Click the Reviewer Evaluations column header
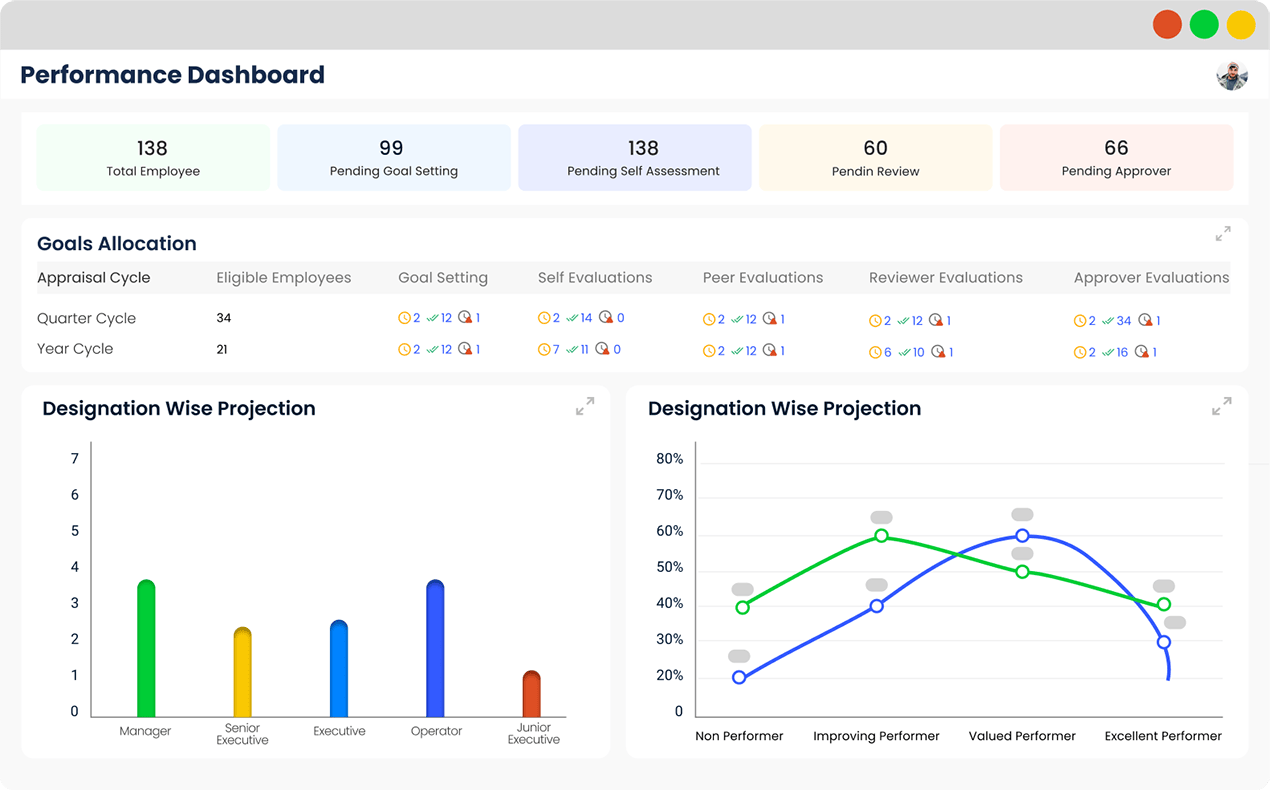Image resolution: width=1270 pixels, height=790 pixels. point(946,278)
